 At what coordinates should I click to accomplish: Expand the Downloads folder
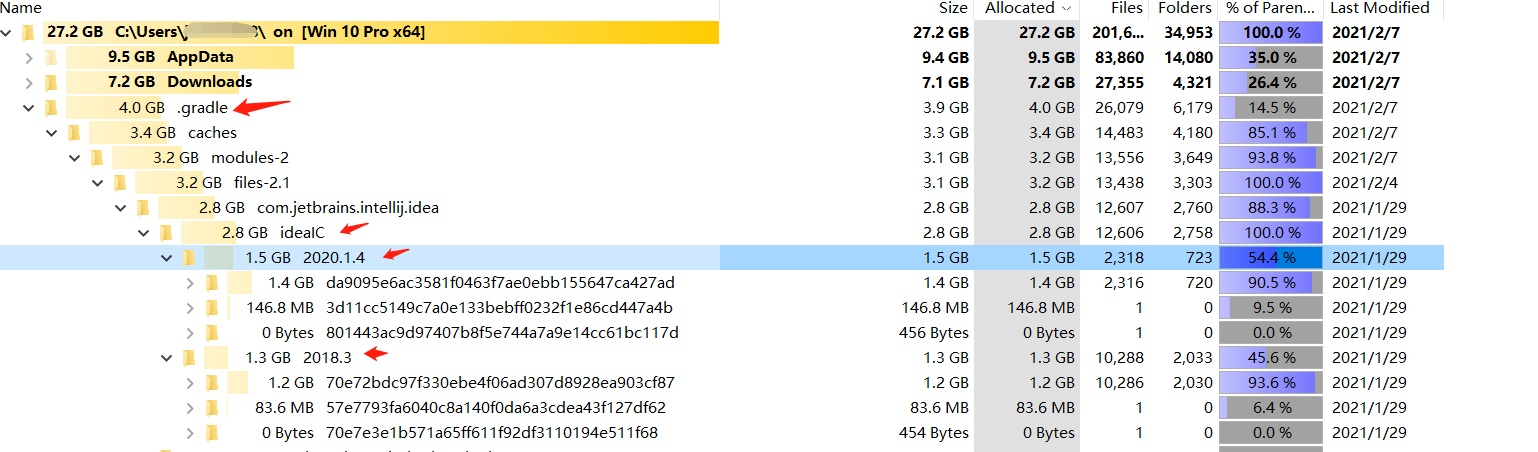point(29,82)
